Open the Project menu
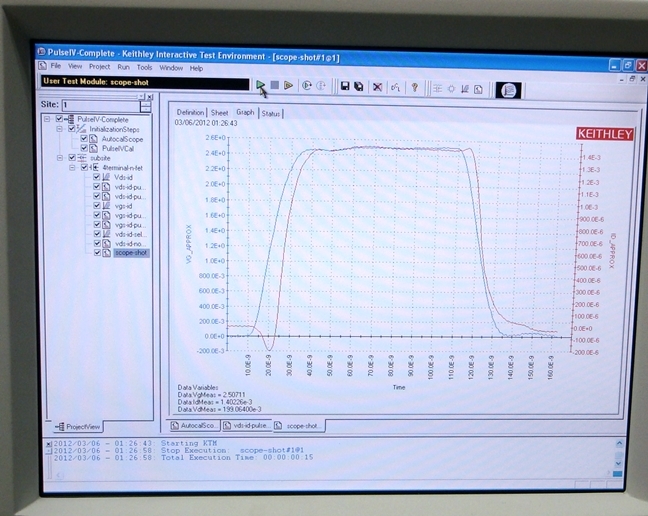The width and height of the screenshot is (648, 516). coord(100,67)
